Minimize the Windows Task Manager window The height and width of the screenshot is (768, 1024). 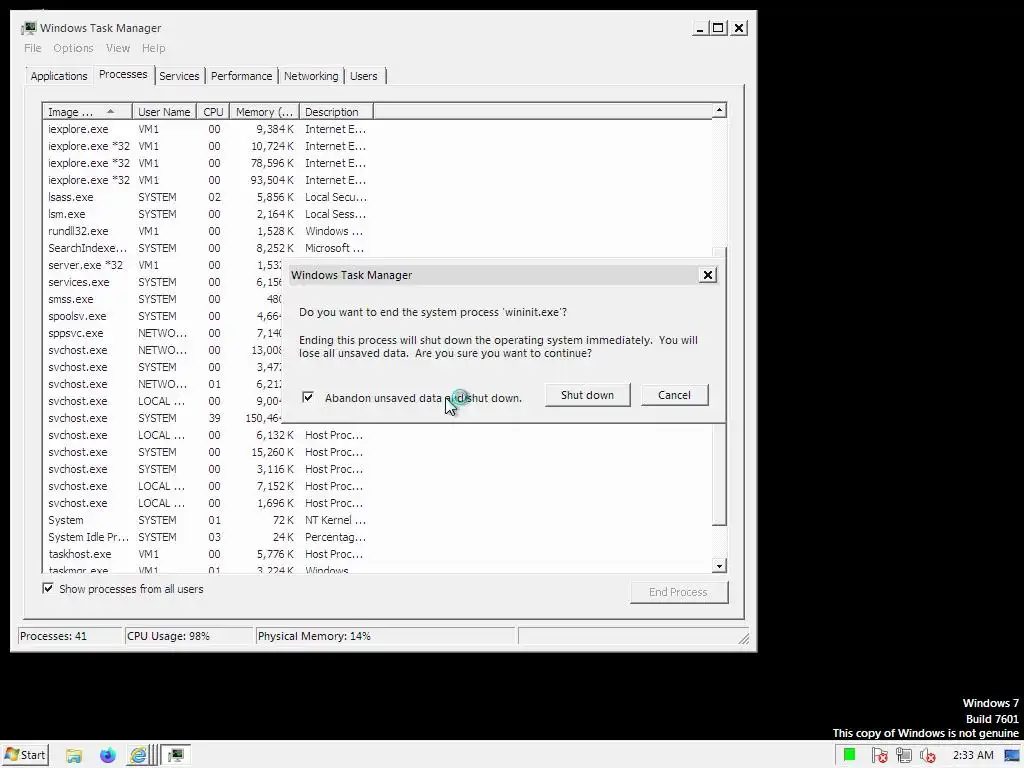[x=700, y=28]
